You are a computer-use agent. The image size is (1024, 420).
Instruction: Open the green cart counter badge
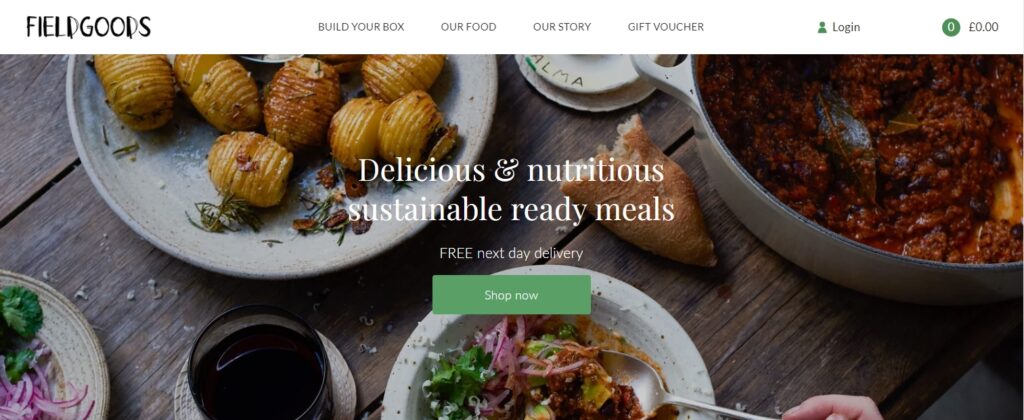951,27
